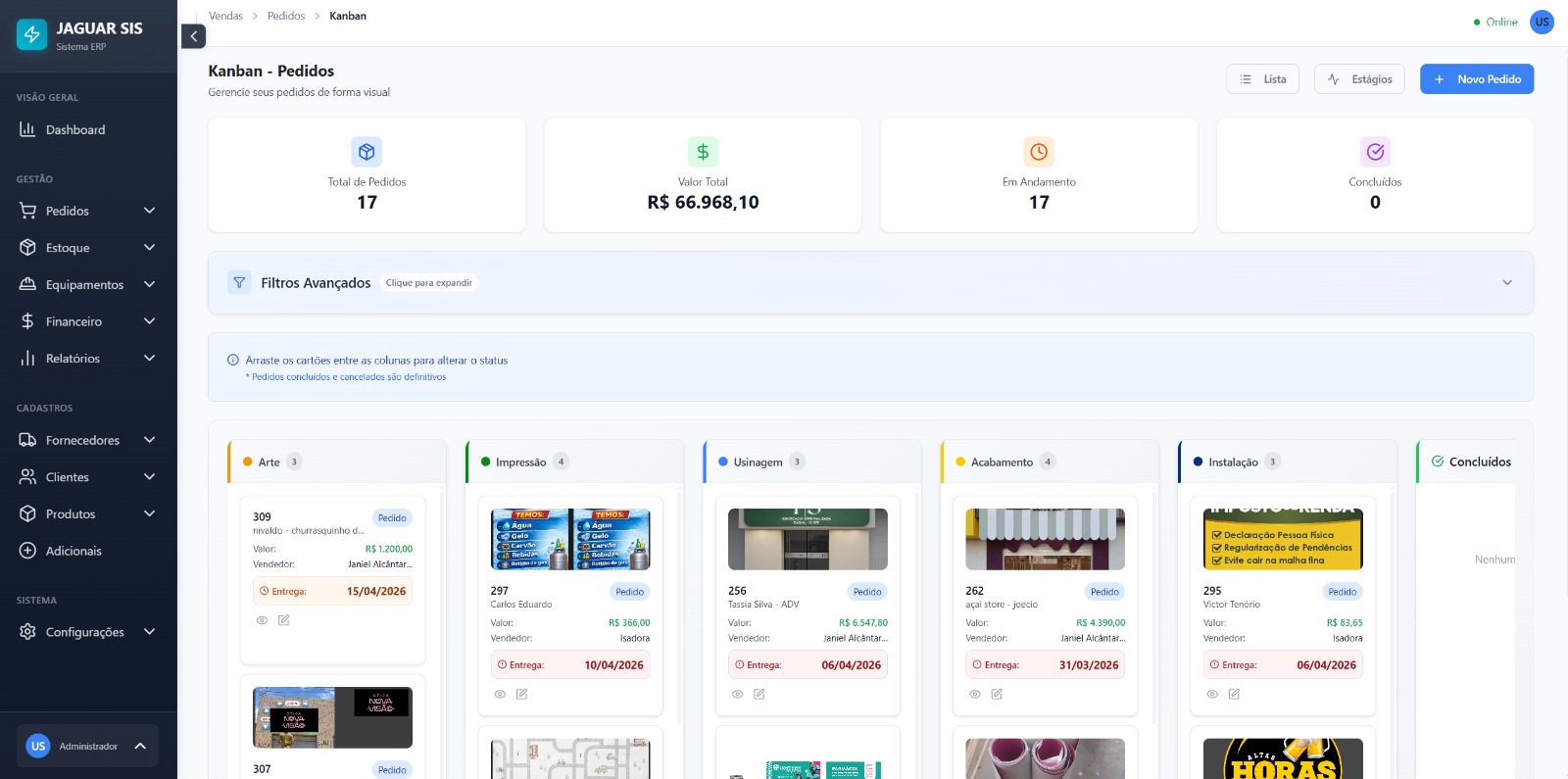
Task: Show order 295 using eye icon
Action: 1212,694
